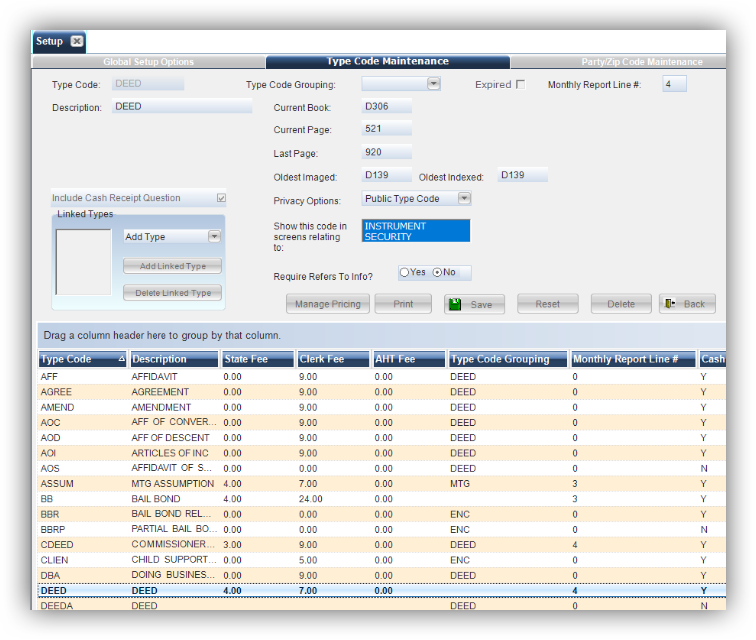This screenshot has height=640, width=756.
Task: Open Party/Zip Code Maintenance tab
Action: pyautogui.click(x=620, y=62)
